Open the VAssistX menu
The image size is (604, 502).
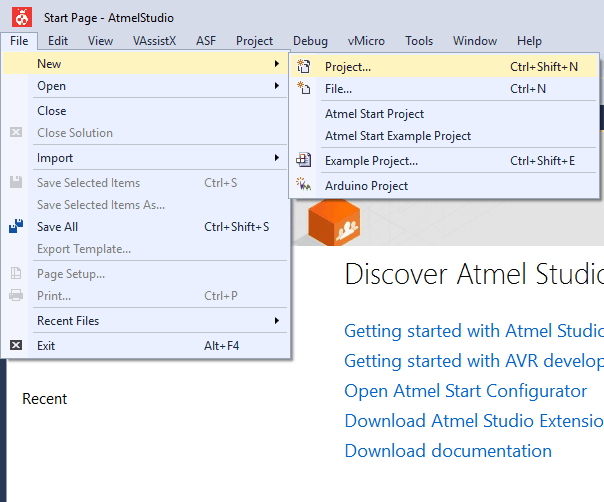[154, 41]
